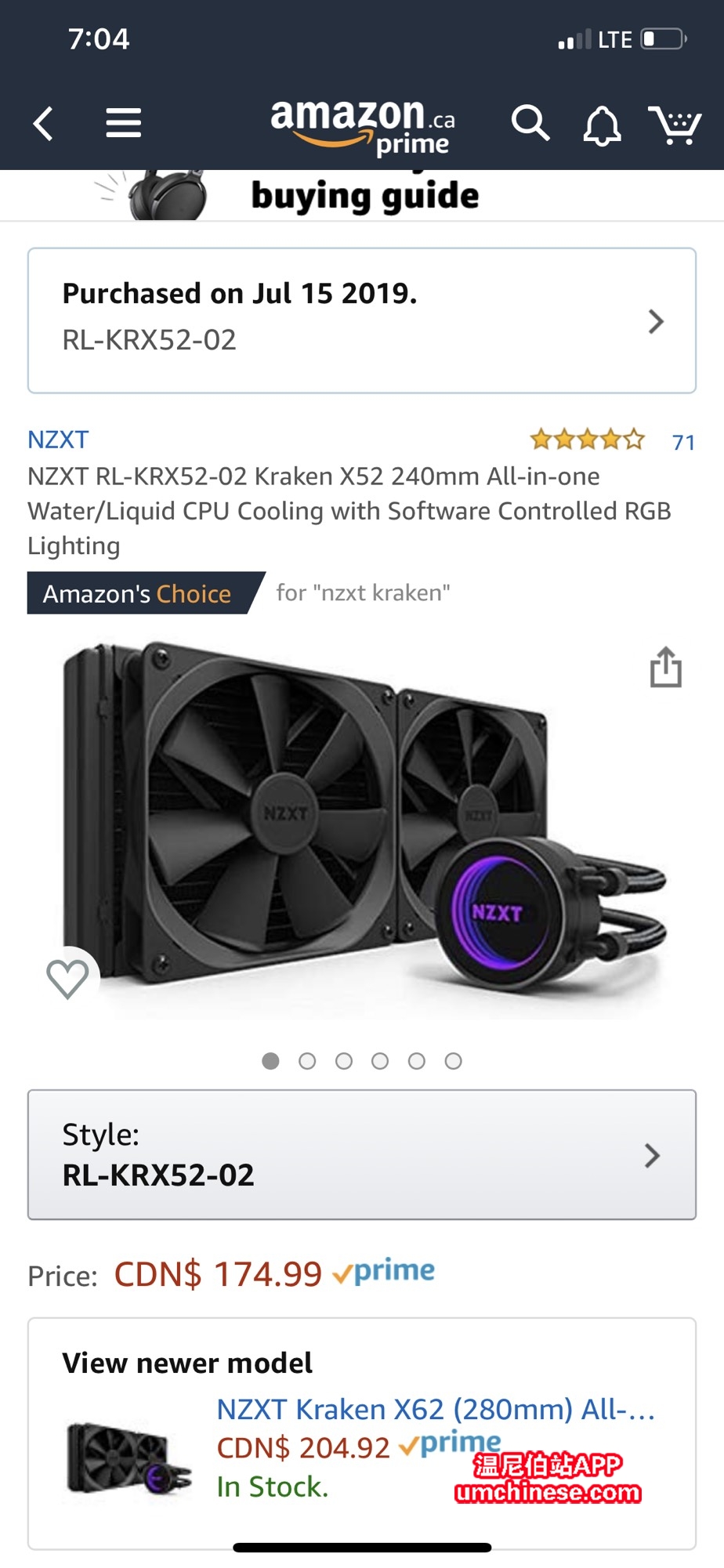Screen dimensions: 724x1568
Task: Tap the share icon on product image
Action: point(666,667)
